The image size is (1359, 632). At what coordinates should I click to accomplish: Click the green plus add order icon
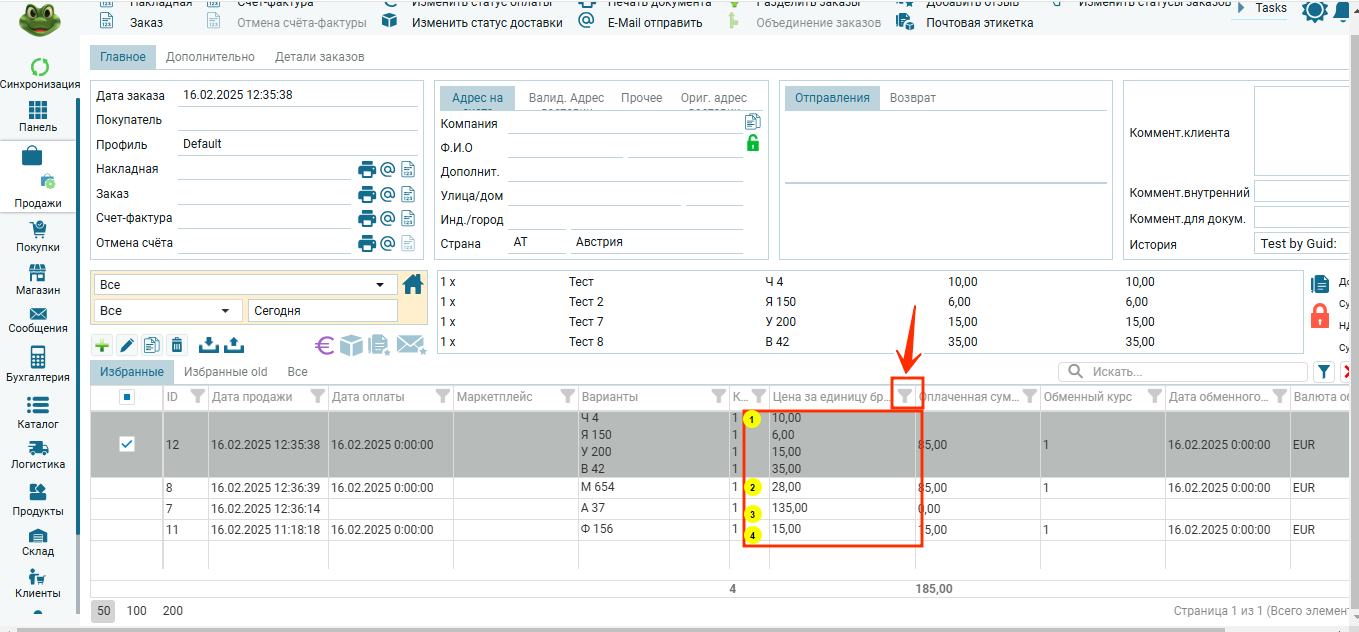point(102,345)
